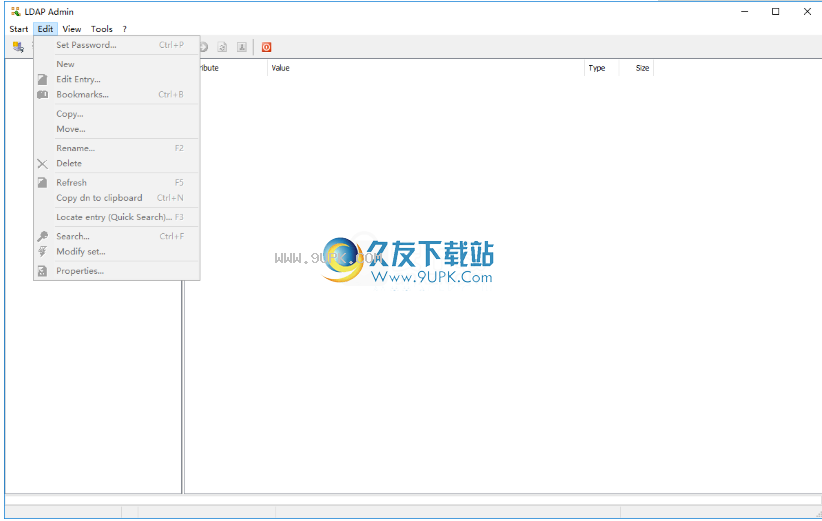
Task: Click the Delete X icon in menu
Action: (x=42, y=164)
